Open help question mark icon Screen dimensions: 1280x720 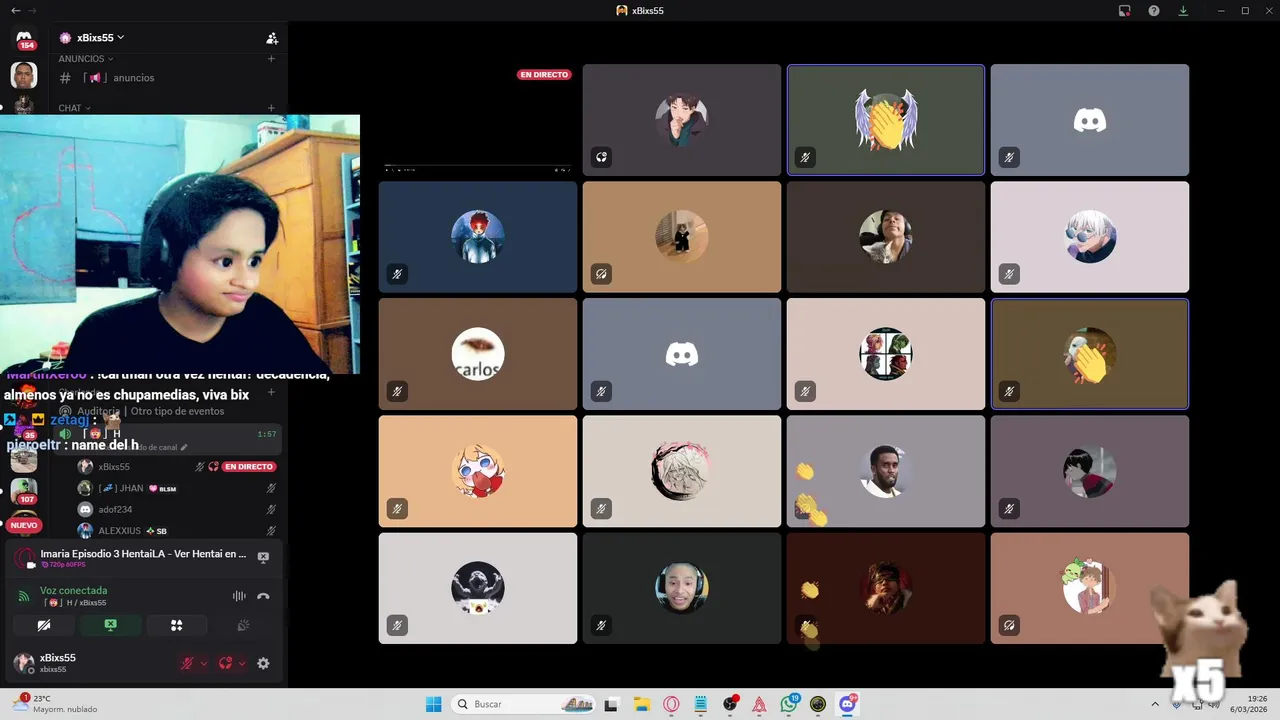[x=1154, y=10]
